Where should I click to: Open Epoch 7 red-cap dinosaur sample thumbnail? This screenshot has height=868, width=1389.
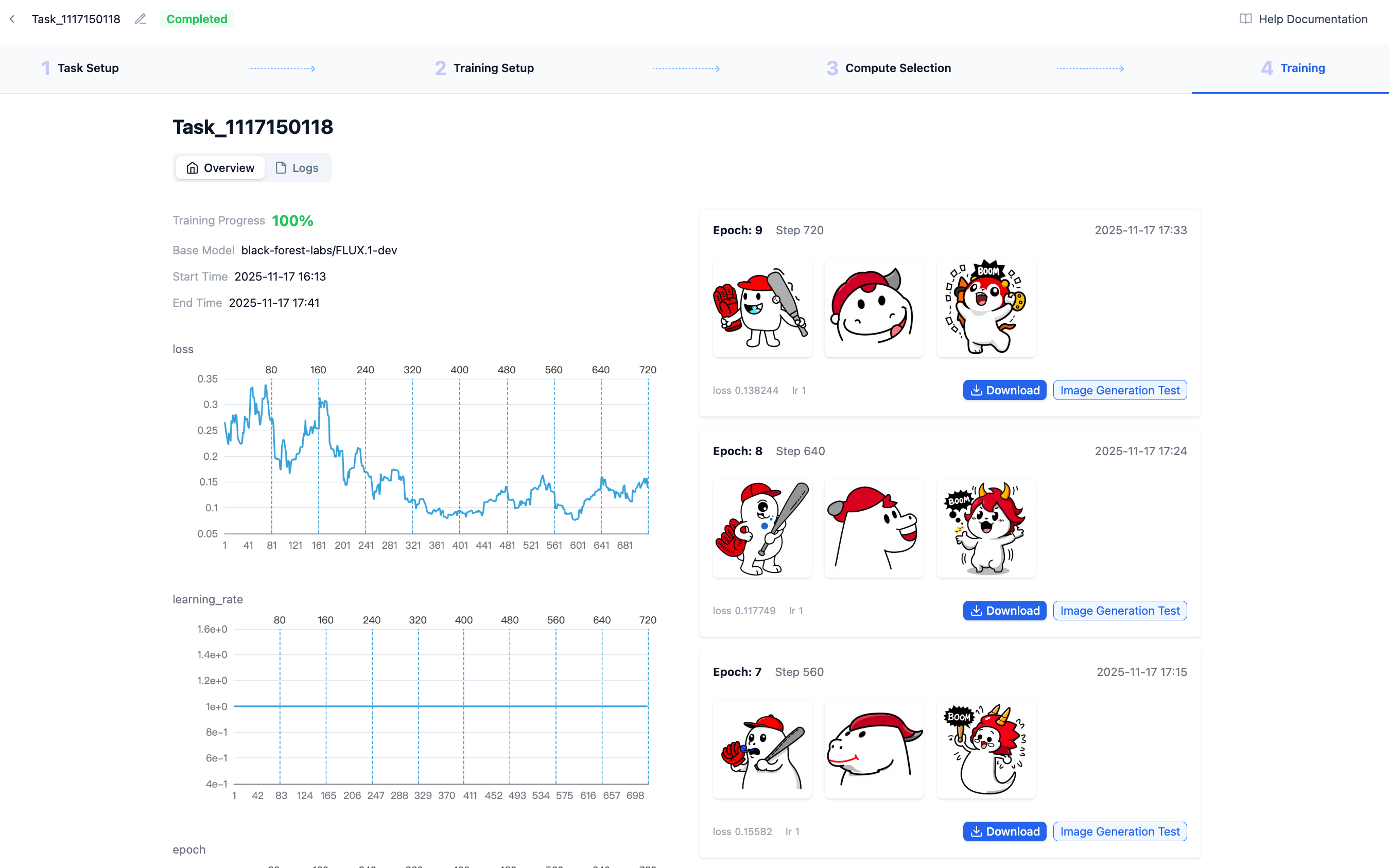pos(874,749)
